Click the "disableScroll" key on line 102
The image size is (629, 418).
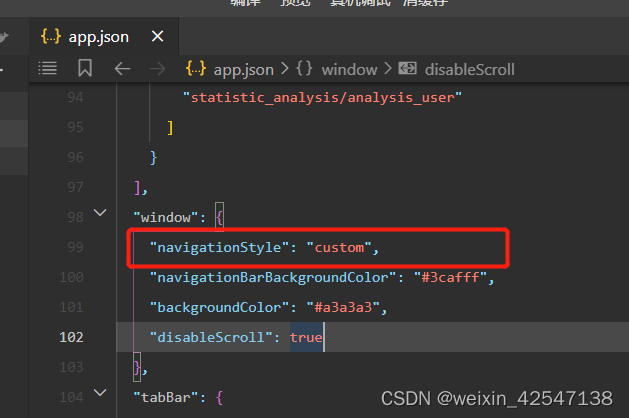(x=211, y=337)
